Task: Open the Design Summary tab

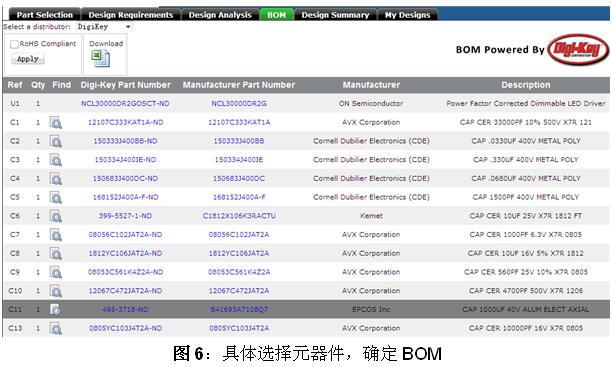Action: (x=335, y=15)
